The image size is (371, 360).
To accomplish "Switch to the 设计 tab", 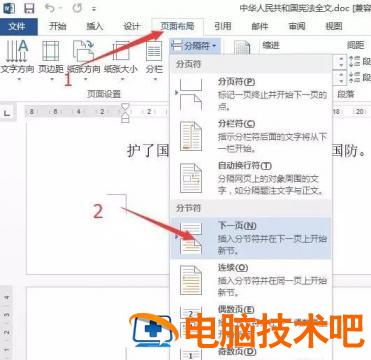I will (x=131, y=26).
